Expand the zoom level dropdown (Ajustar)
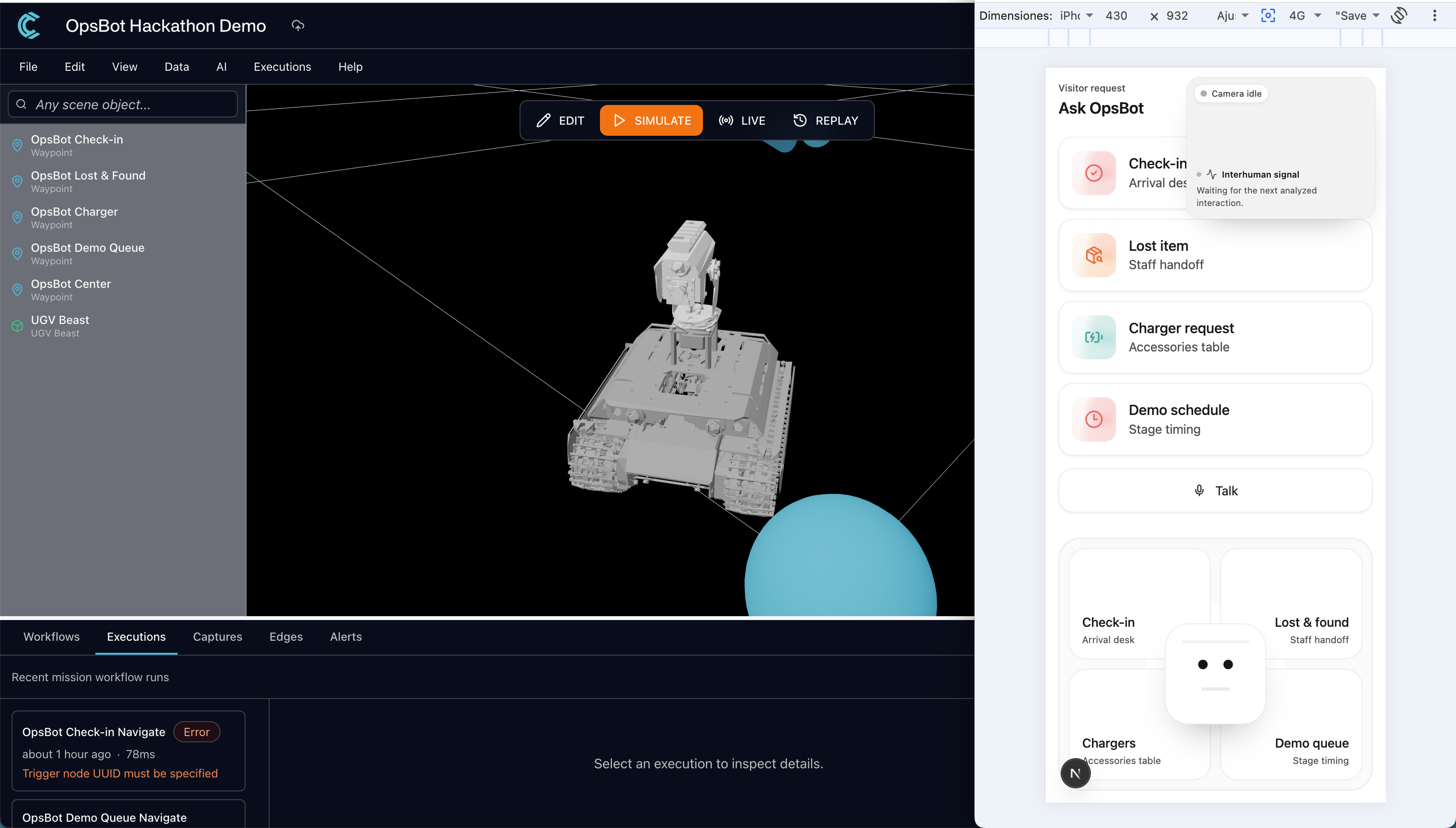This screenshot has height=828, width=1456. (x=1233, y=15)
